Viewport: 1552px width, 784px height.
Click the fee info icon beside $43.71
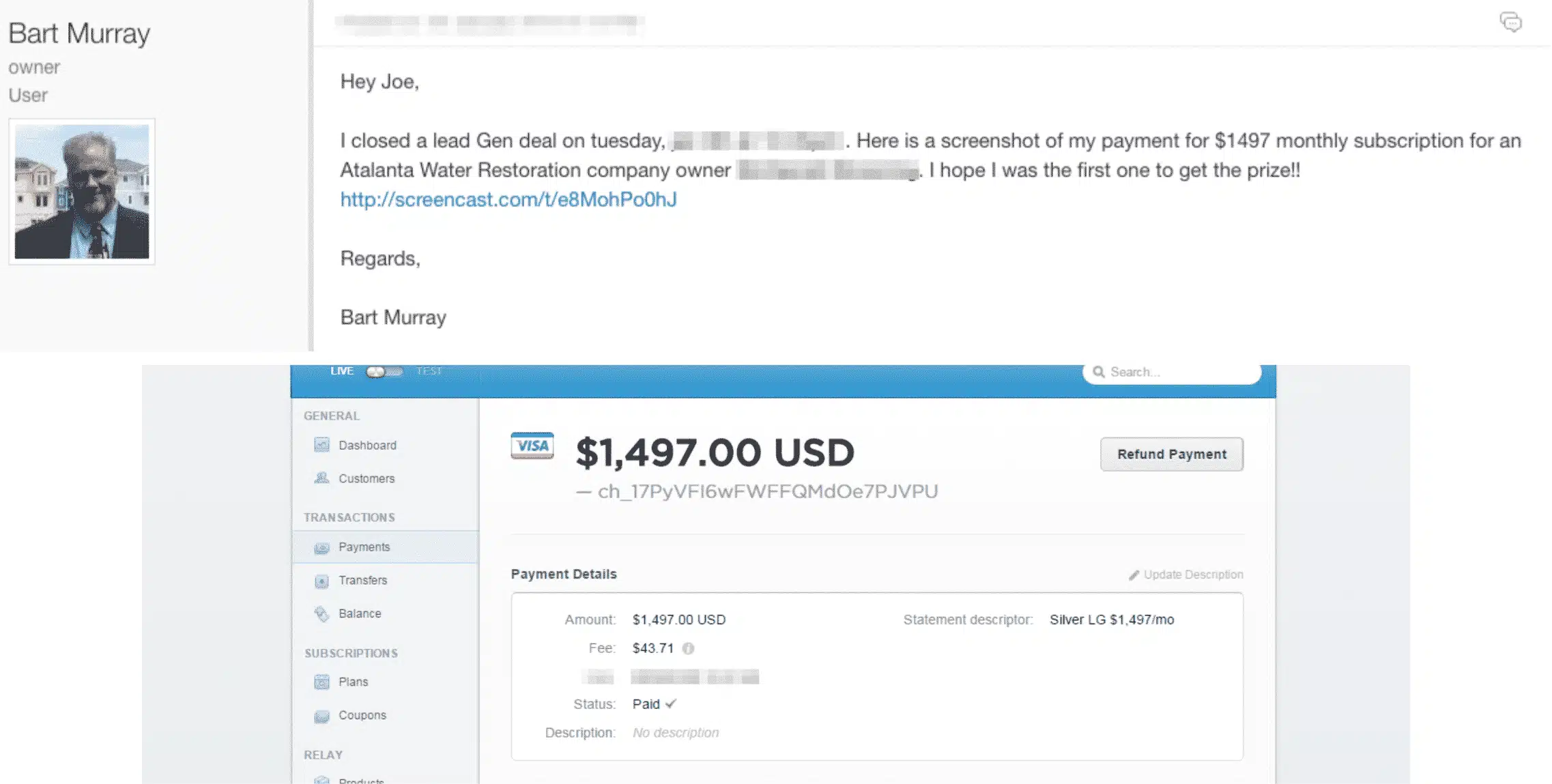pos(688,648)
